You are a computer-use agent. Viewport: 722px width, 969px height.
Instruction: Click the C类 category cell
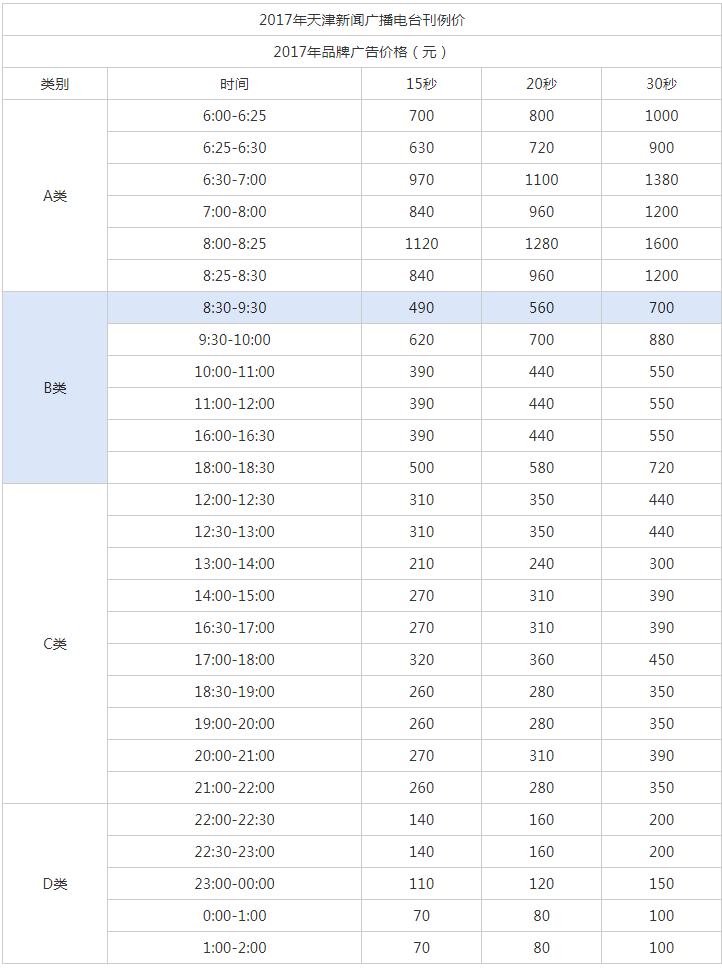(54, 643)
